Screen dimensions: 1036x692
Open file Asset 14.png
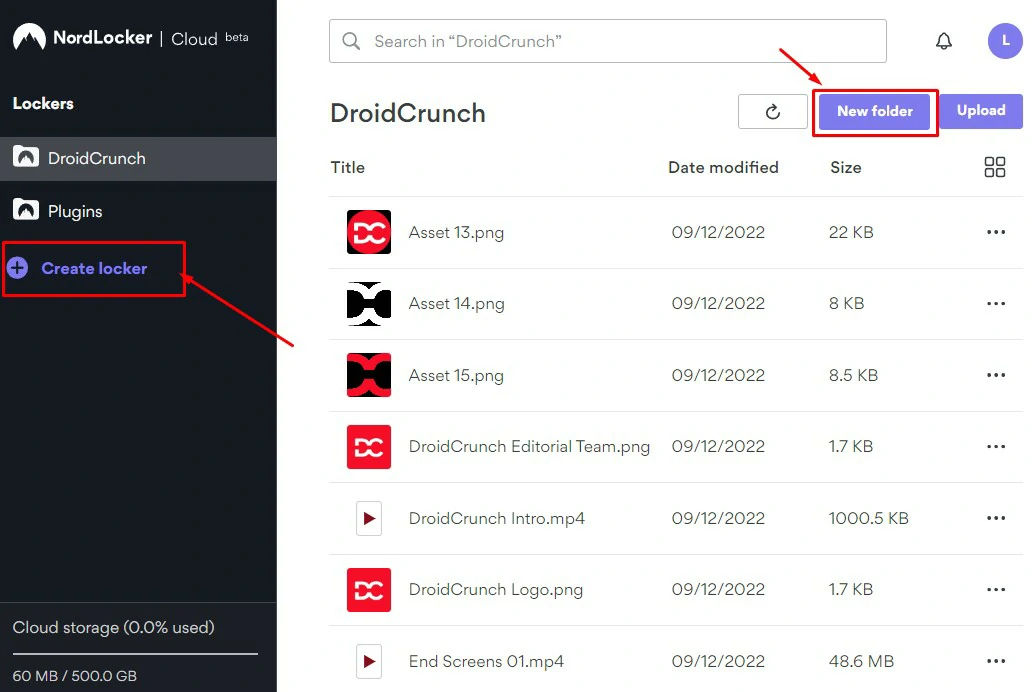click(x=456, y=304)
